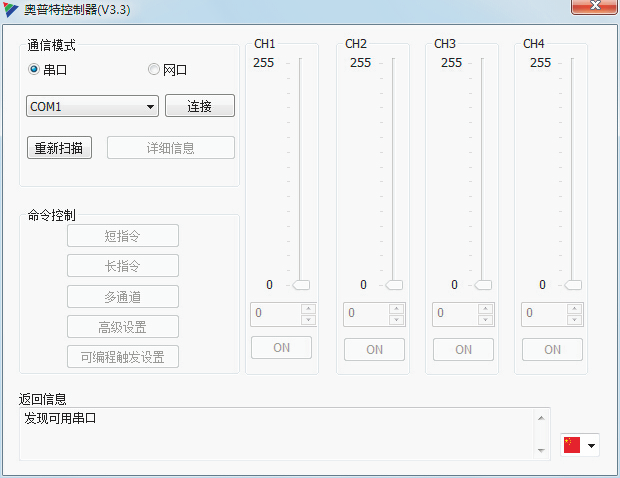Select the 串口 serial port radio button
Image resolution: width=620 pixels, height=478 pixels.
[34, 70]
